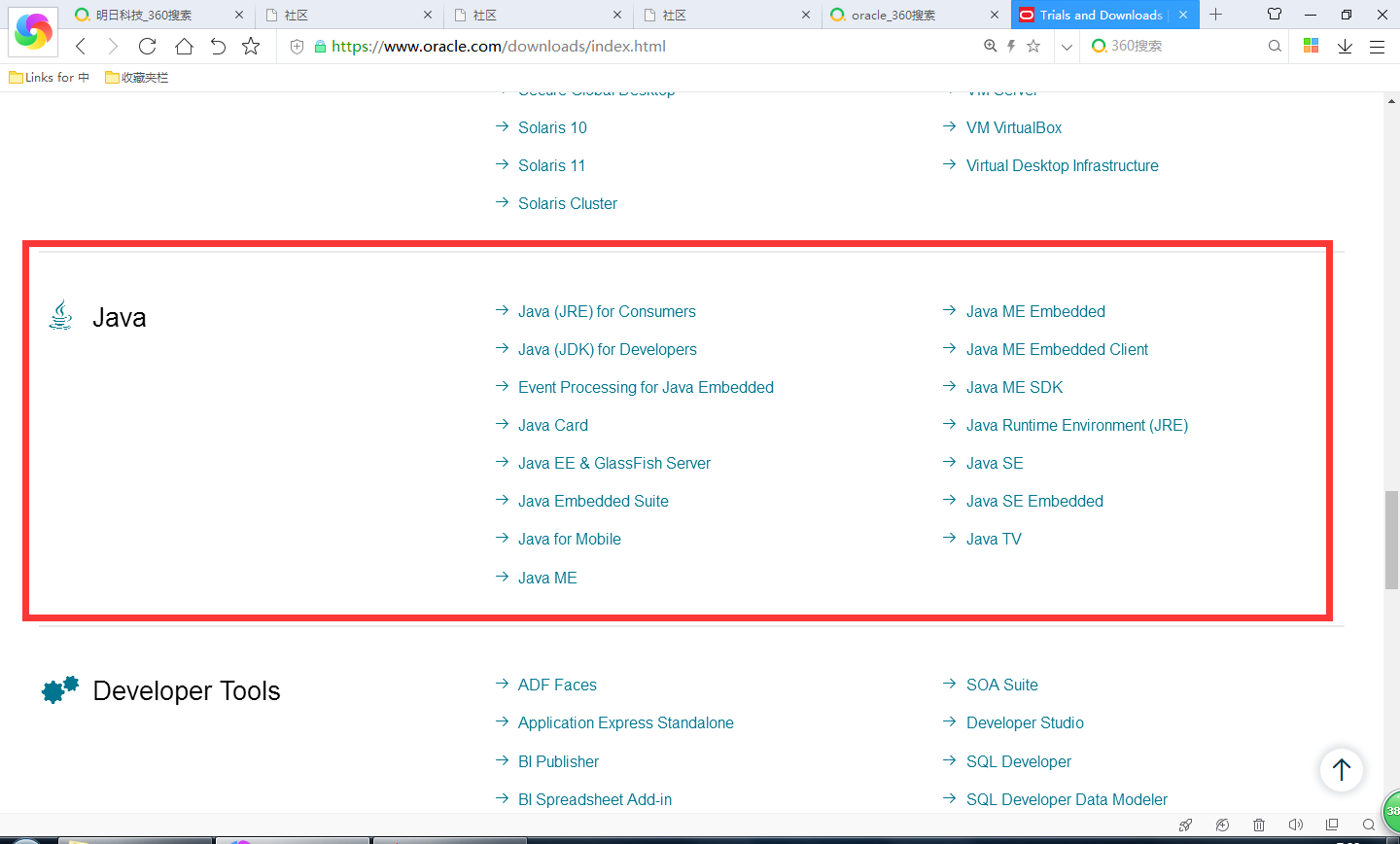Switch to the 明日科技_360搜索 tab
The width and height of the screenshot is (1400, 844).
[x=159, y=15]
